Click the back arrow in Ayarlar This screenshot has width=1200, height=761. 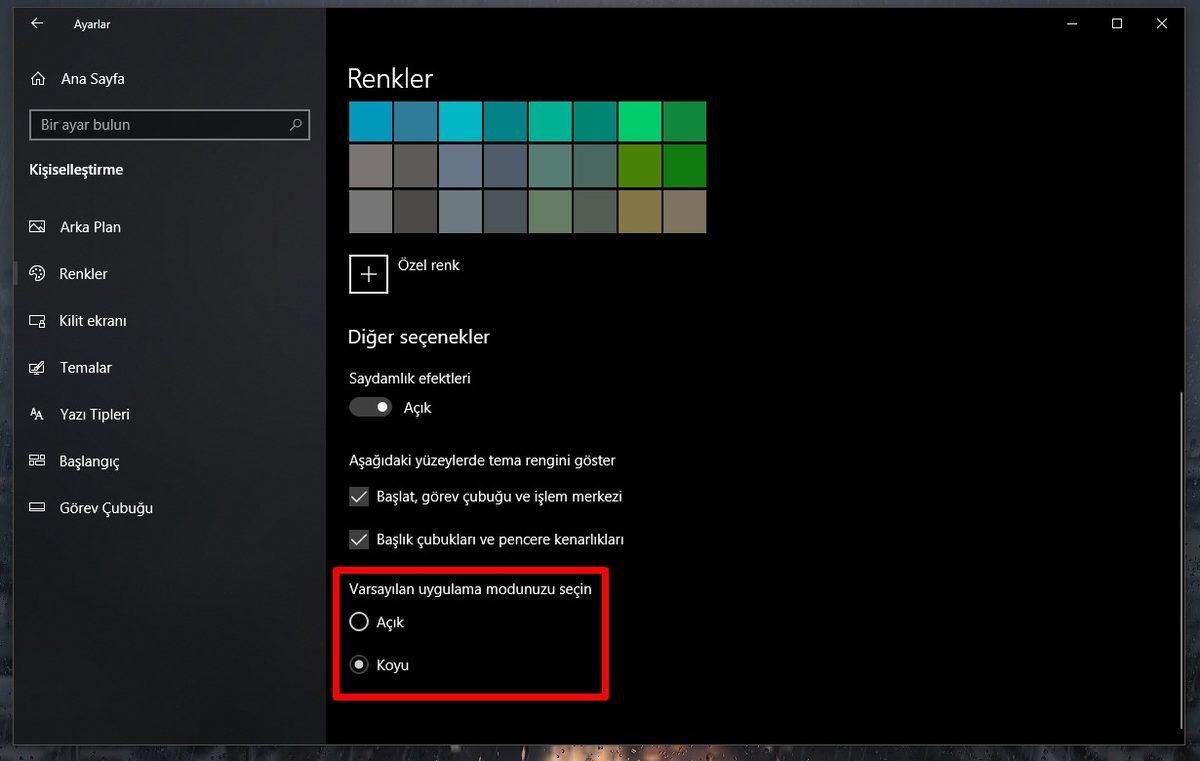[36, 23]
